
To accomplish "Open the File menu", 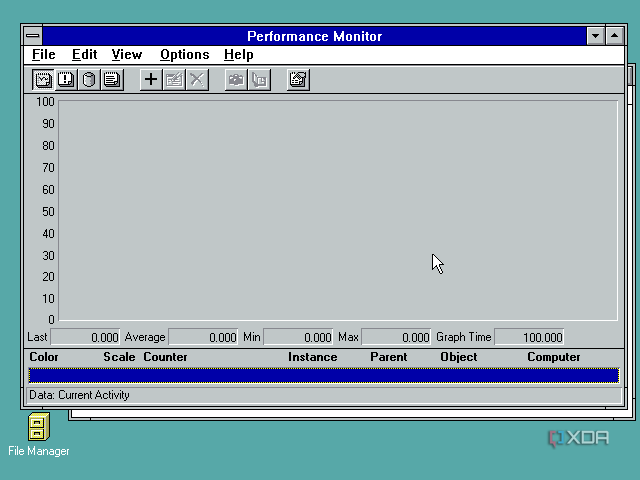I will (44, 55).
